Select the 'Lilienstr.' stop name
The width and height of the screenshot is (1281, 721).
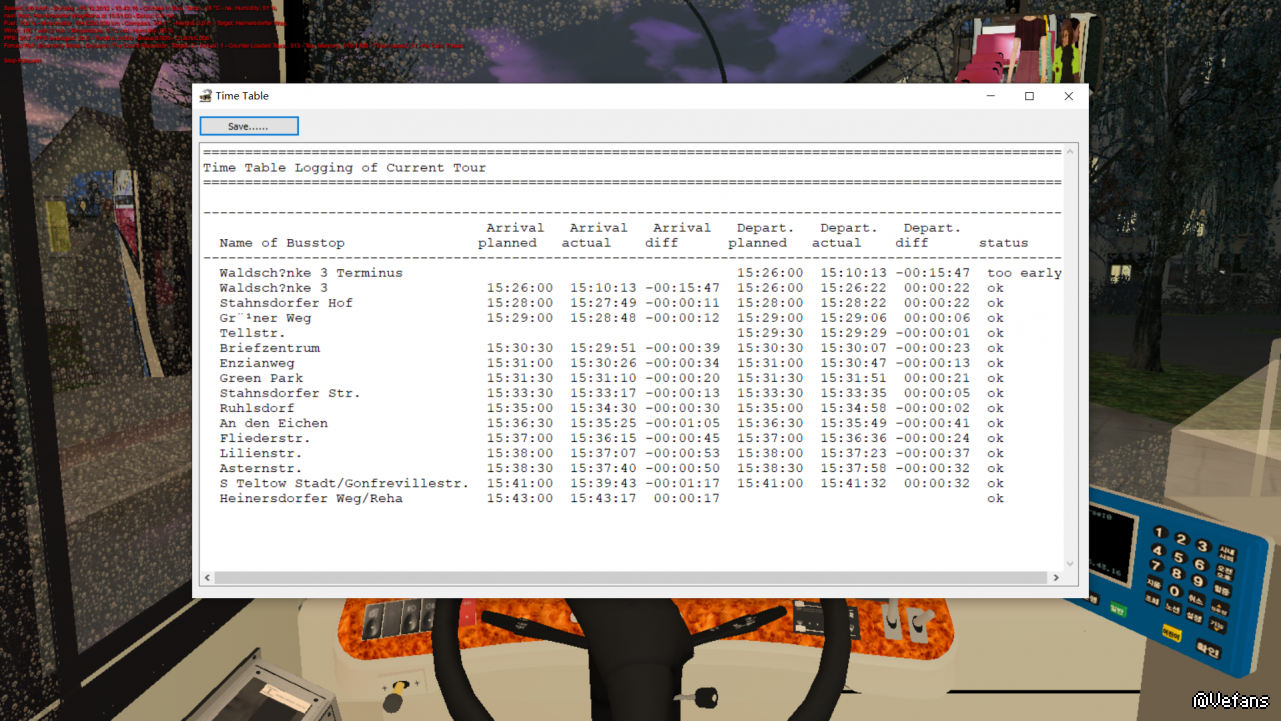[x=261, y=453]
